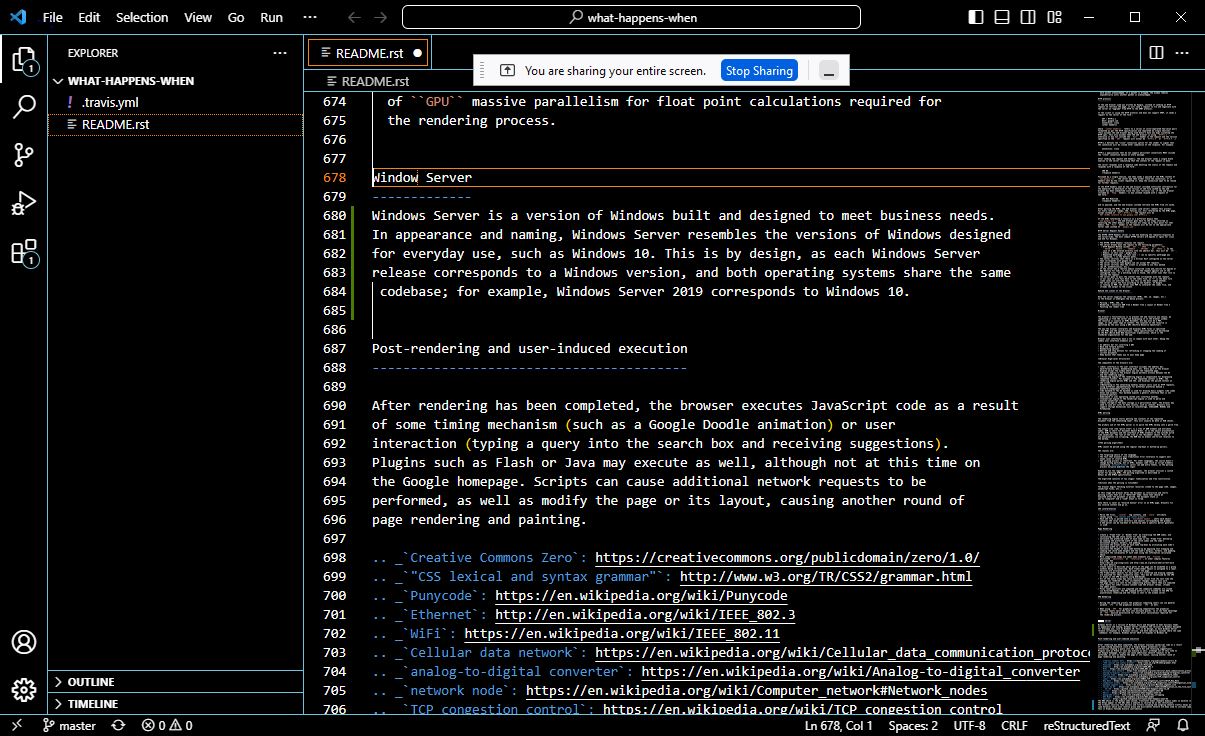
Task: Change the CRLF end of line sequence
Action: pyautogui.click(x=1014, y=726)
